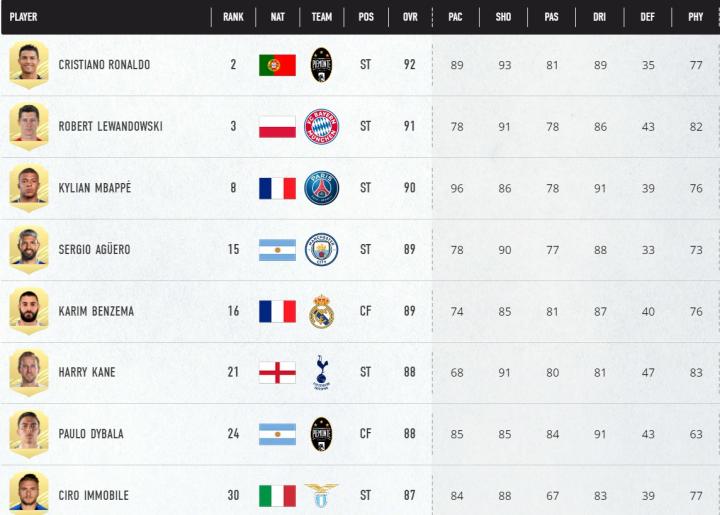Click Lazio club badge
Viewport: 720px width, 515px height.
[322, 495]
